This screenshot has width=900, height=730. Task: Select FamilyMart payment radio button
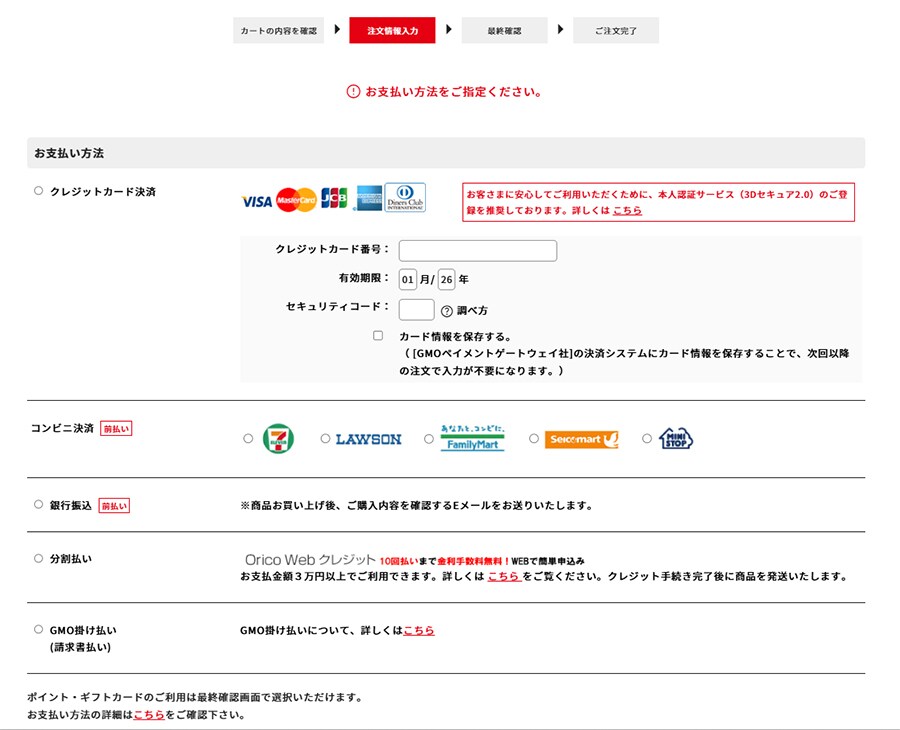[x=429, y=438]
